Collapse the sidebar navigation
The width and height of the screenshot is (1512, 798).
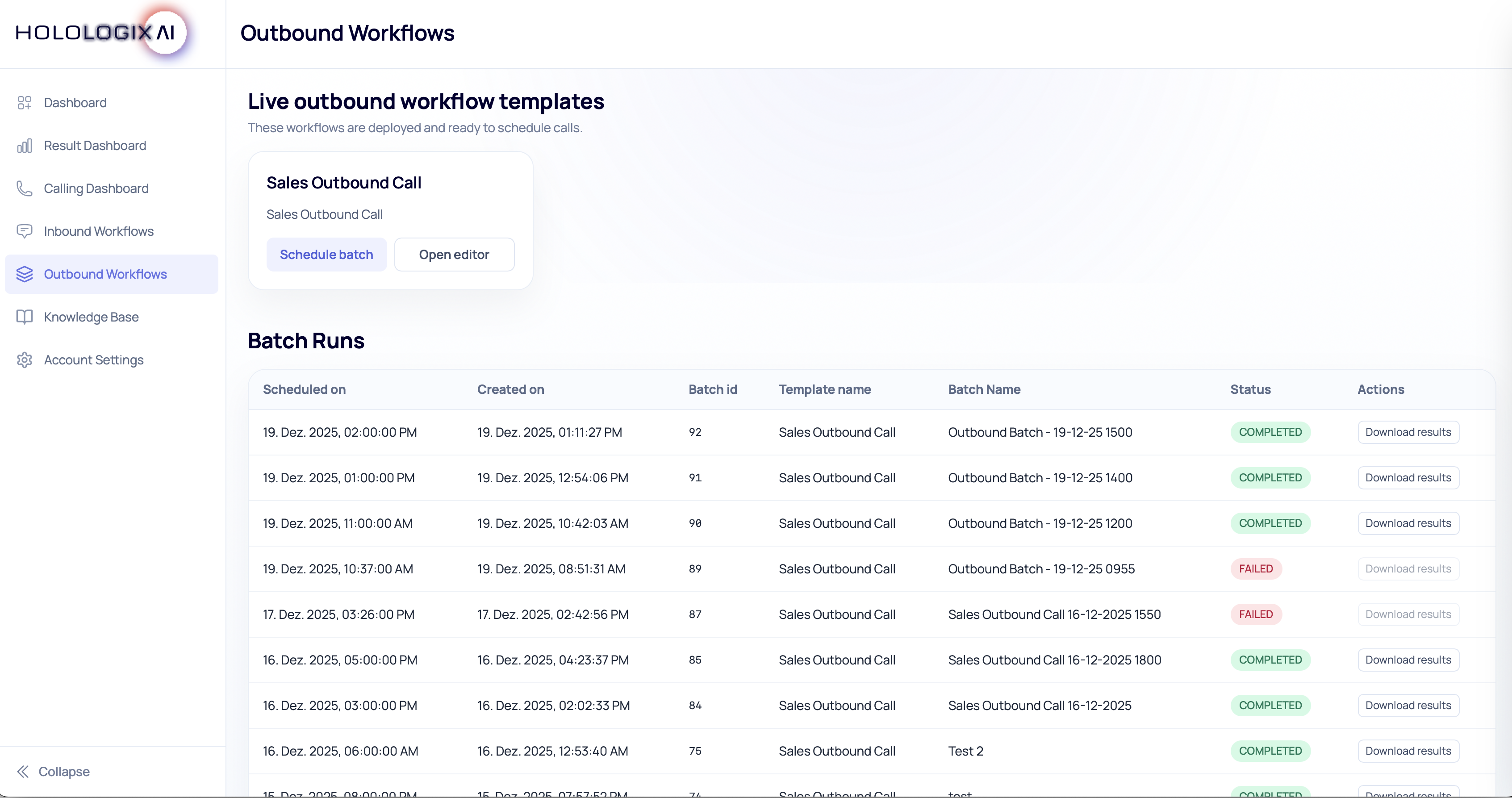click(63, 772)
